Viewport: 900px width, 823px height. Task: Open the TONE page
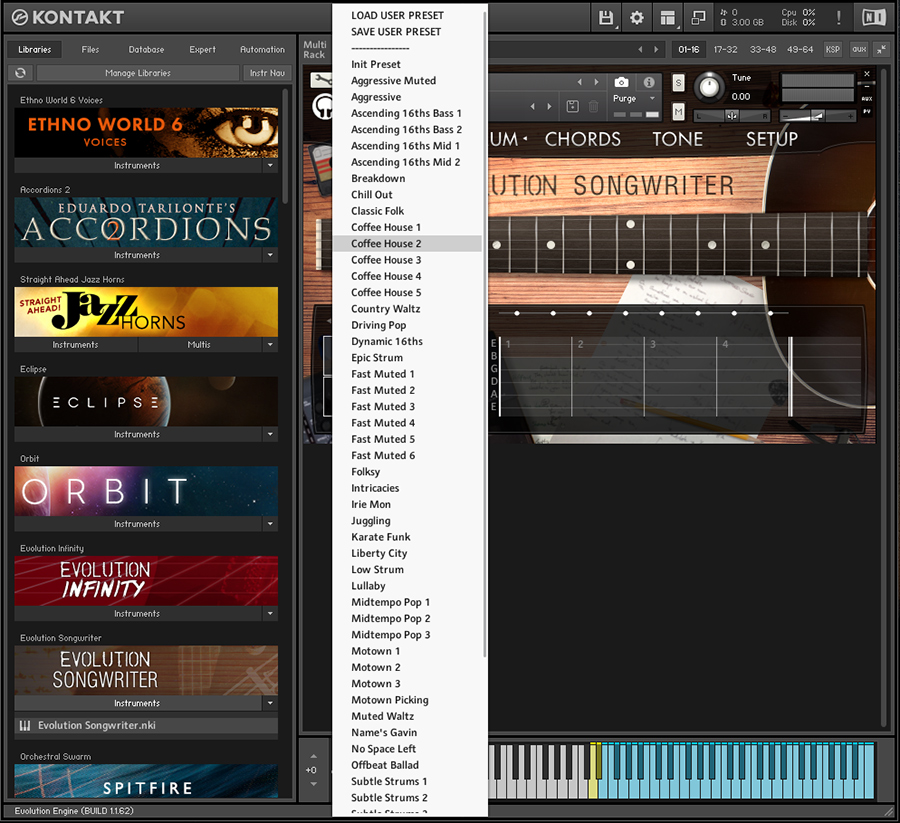[x=677, y=139]
